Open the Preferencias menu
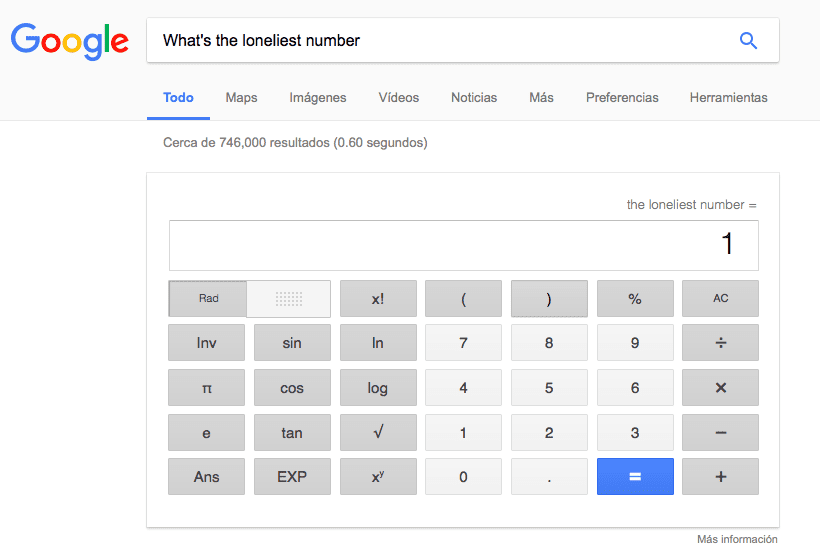Screen dimensions: 820x551 tap(622, 98)
